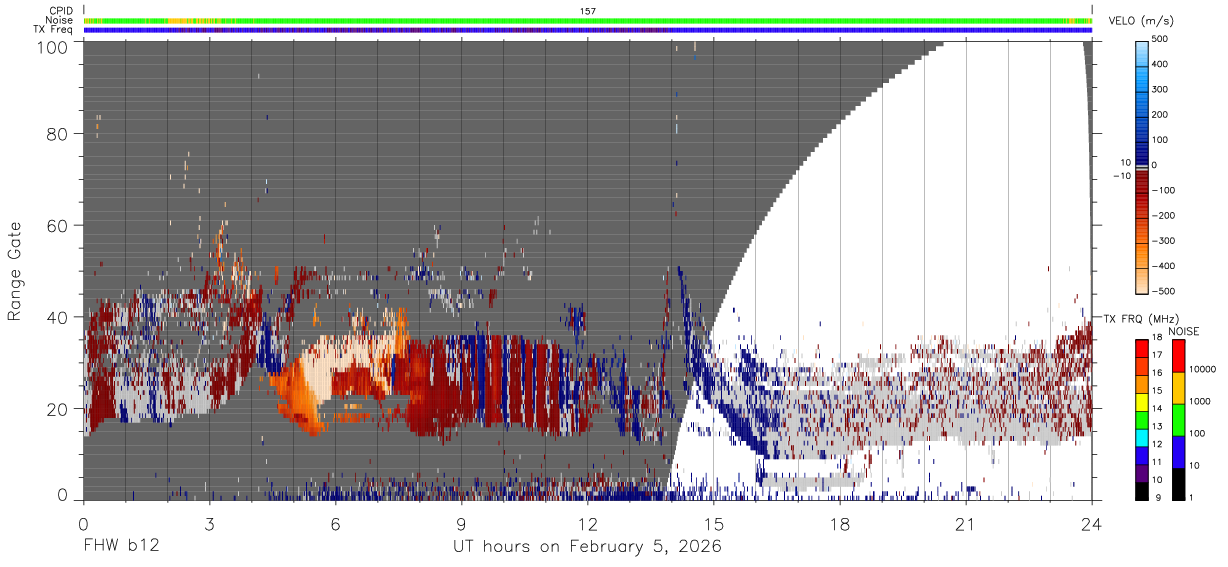This screenshot has height=567, width=1228.
Task: Click the 'CPID' row label
Action: [62, 11]
